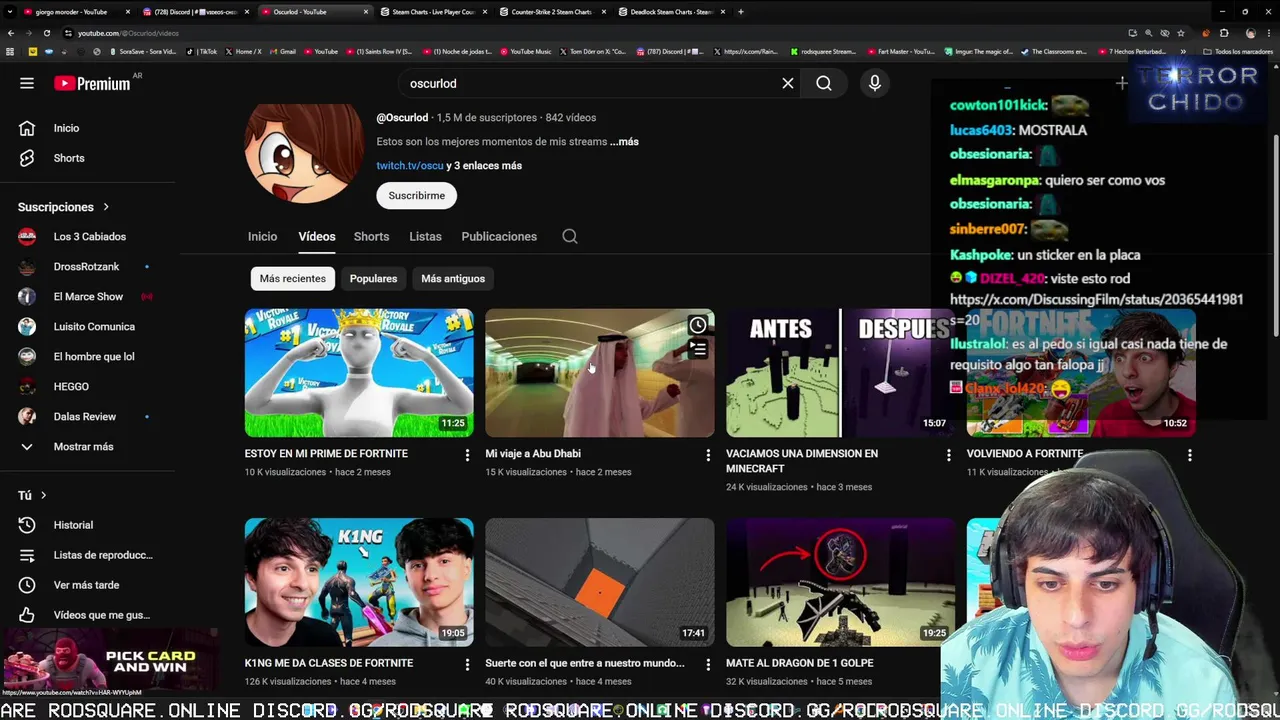Reload the page in browser
The height and width of the screenshot is (720, 1280).
pos(49,33)
